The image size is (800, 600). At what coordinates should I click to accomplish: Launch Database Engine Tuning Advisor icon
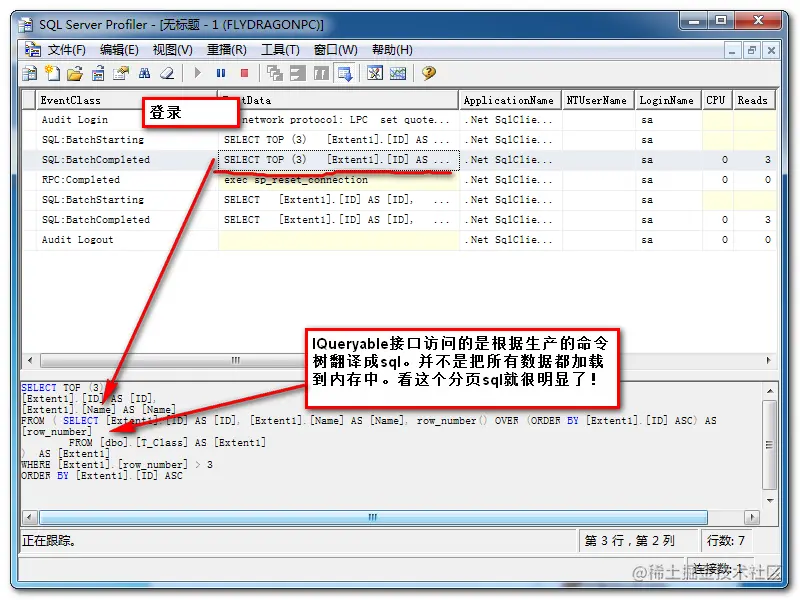(x=375, y=73)
